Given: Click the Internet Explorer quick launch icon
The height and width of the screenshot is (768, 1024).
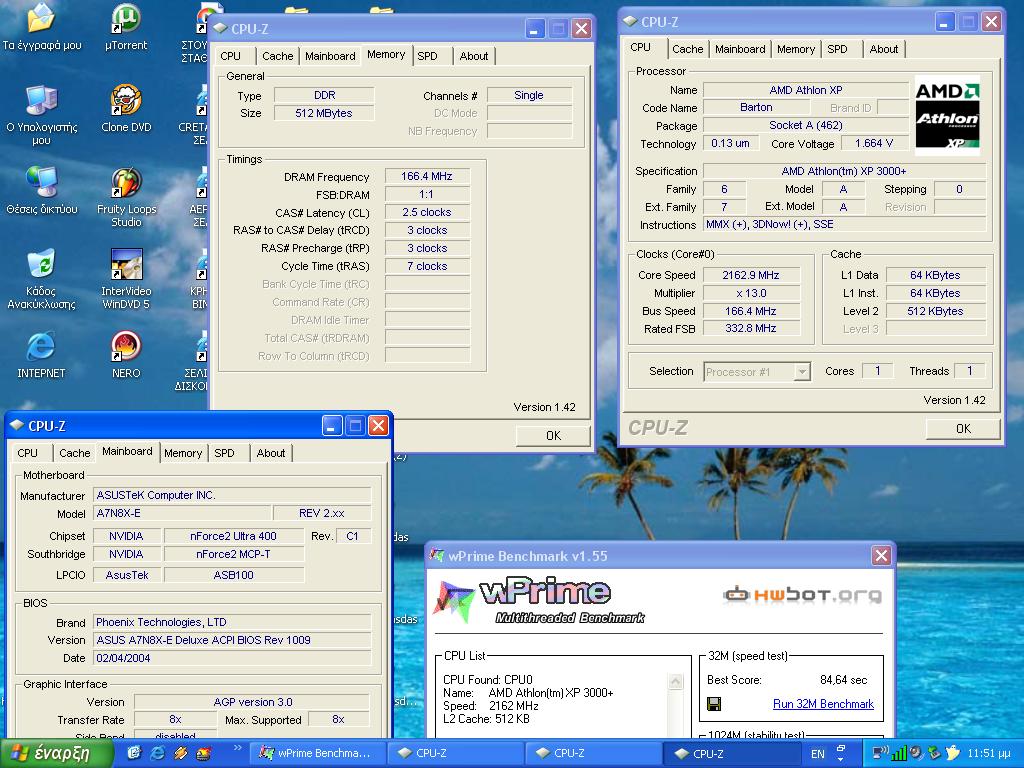Looking at the screenshot, I should tap(157, 753).
